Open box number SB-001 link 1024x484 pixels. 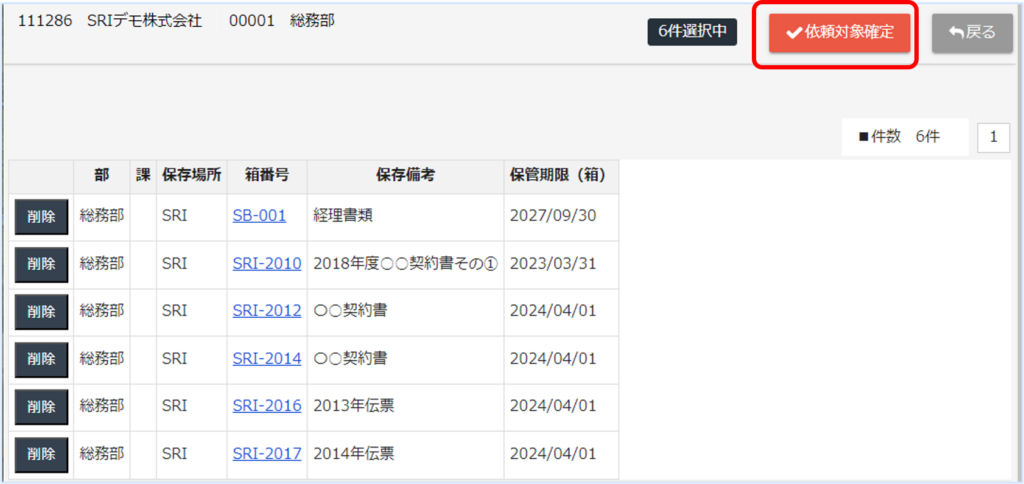[259, 216]
